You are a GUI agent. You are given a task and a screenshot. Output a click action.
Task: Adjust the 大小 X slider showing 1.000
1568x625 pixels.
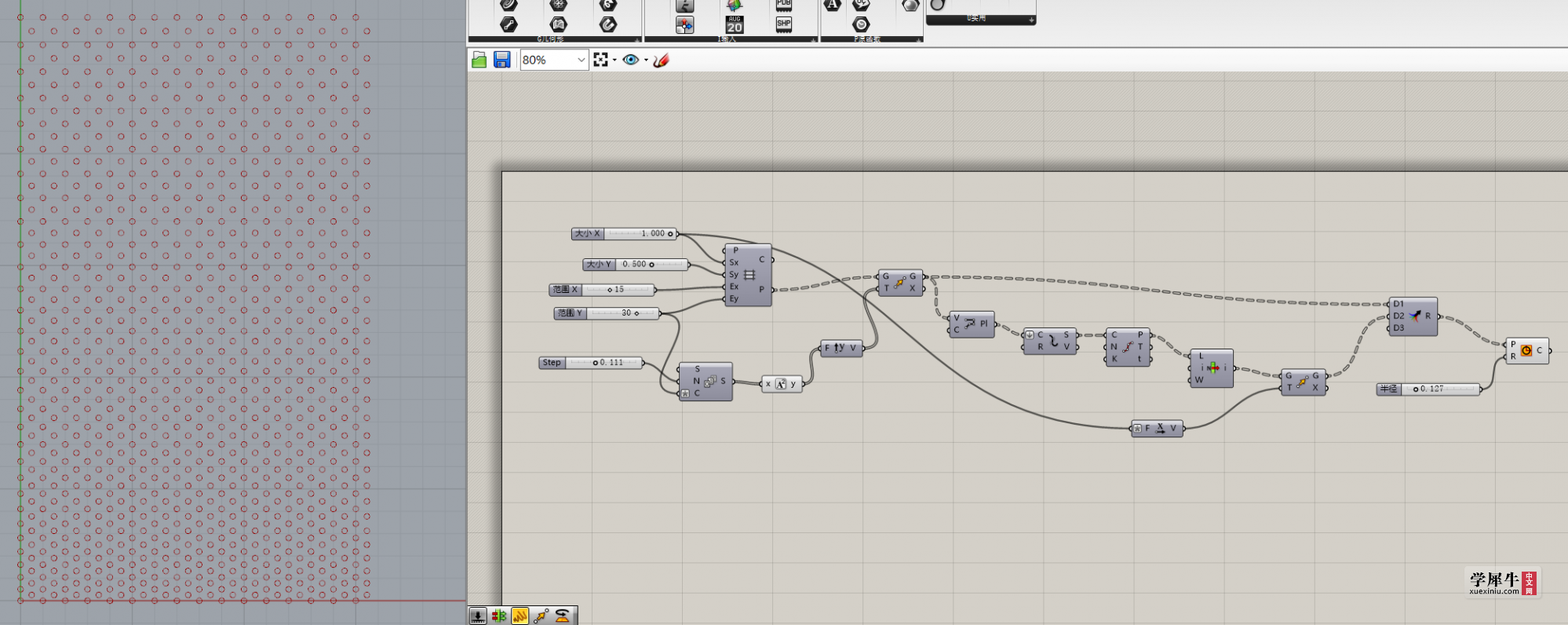[x=625, y=234]
